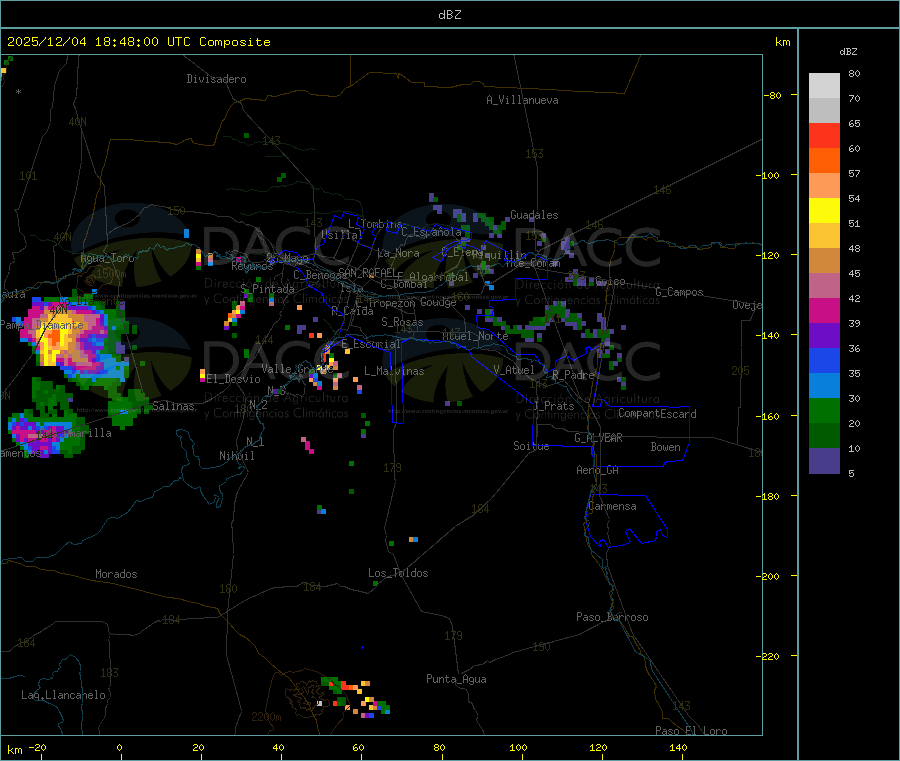Click the radar echo cluster near 2200m volcano
The width and height of the screenshot is (900, 761).
coord(356,698)
